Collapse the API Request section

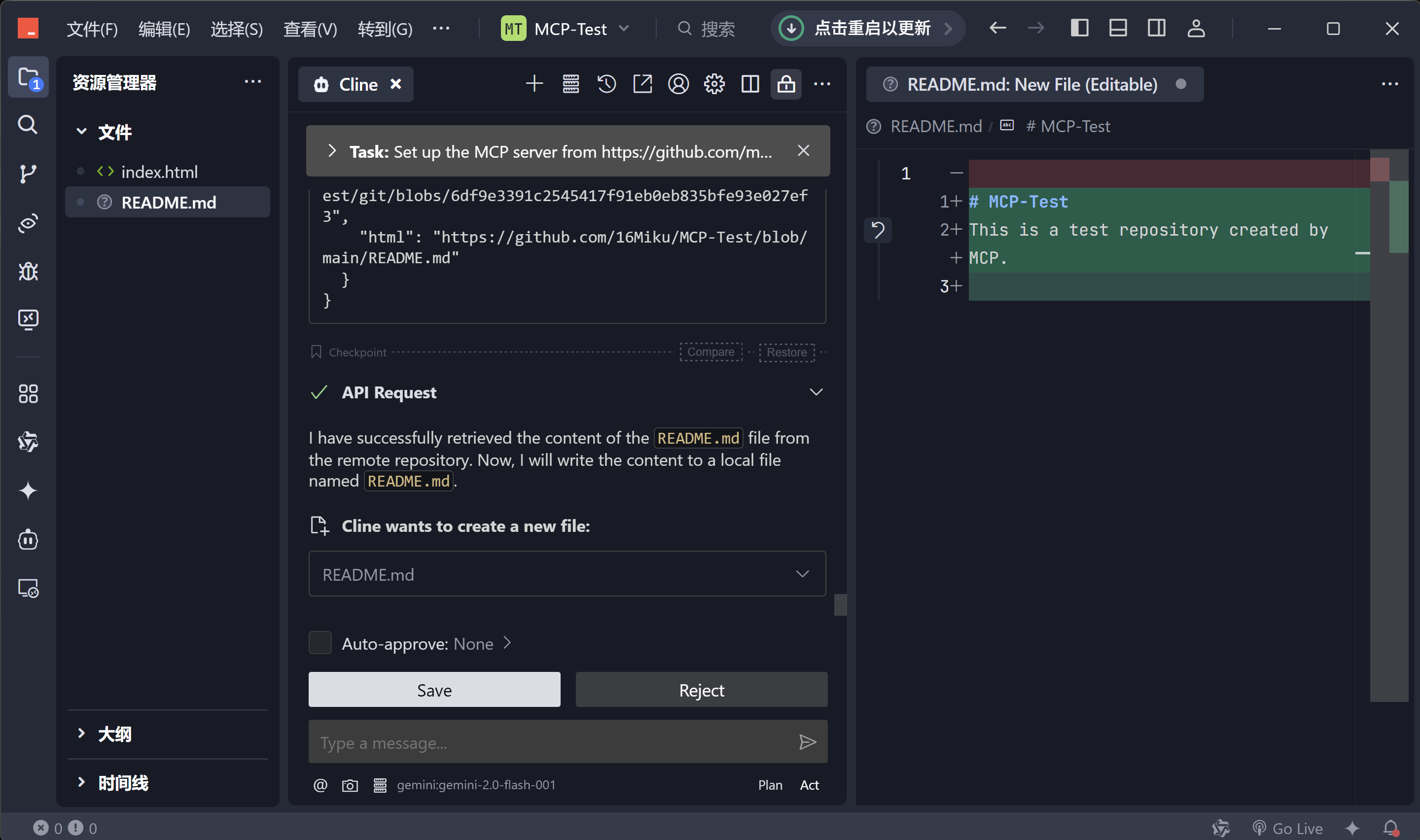816,391
